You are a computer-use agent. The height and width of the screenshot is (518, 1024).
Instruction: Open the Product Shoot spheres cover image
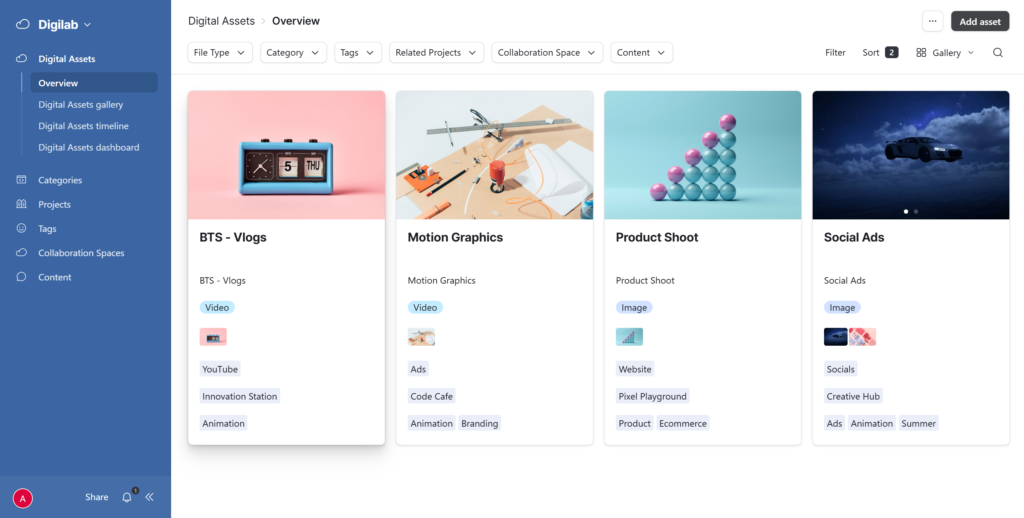point(703,155)
